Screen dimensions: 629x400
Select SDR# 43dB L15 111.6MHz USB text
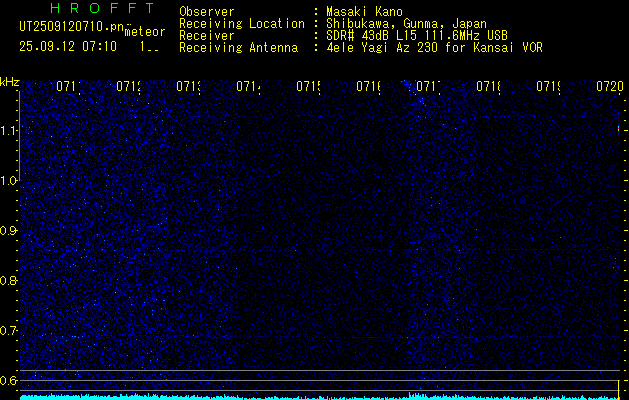417,36
